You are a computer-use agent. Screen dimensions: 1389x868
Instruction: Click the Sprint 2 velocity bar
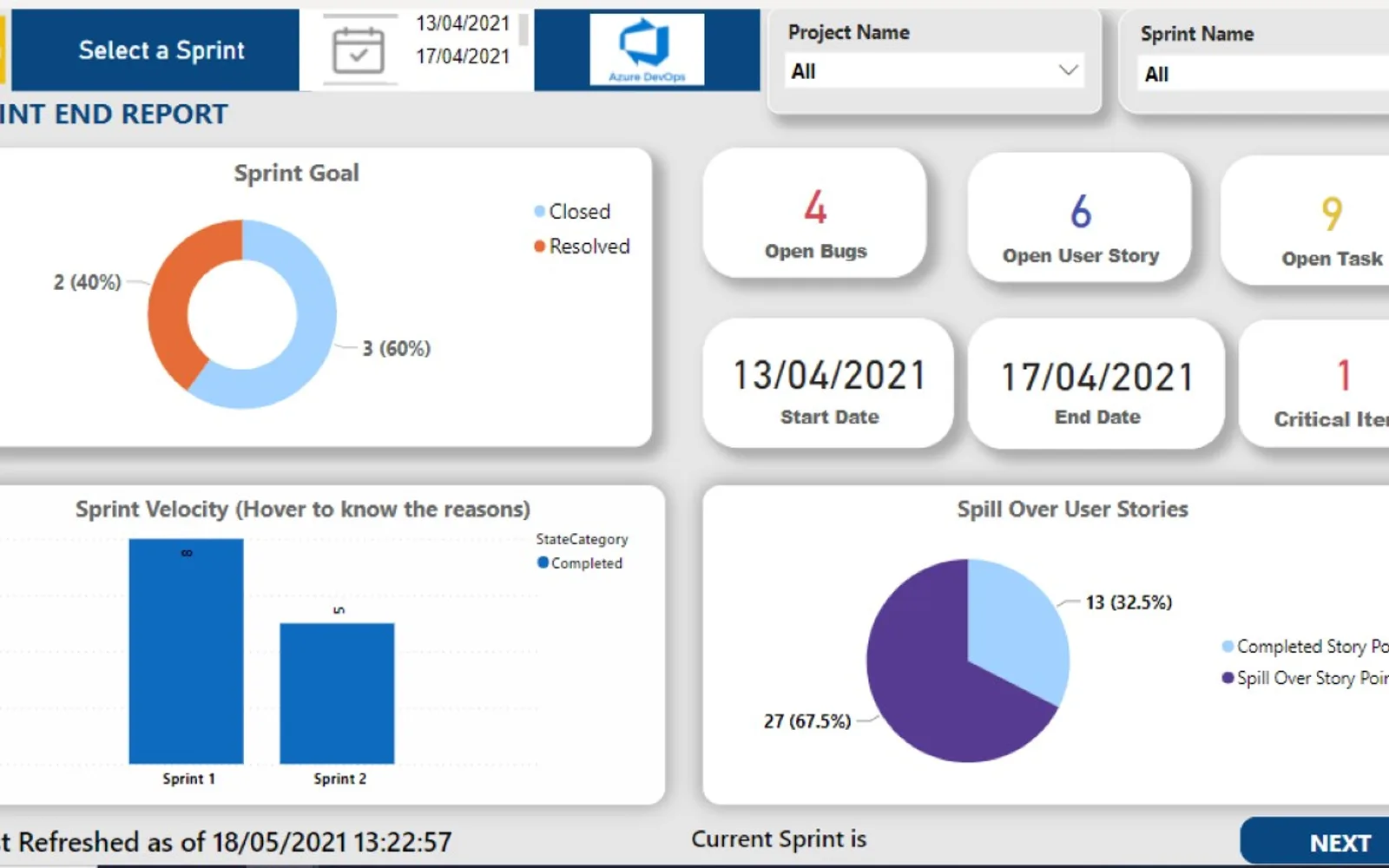[337, 694]
